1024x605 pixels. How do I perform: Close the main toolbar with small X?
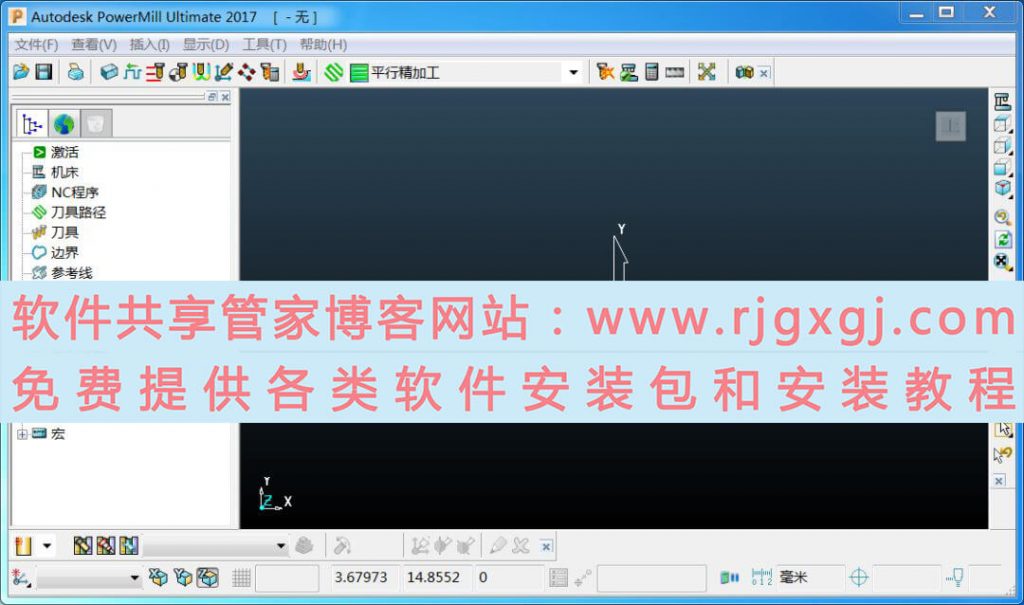pyautogui.click(x=764, y=73)
